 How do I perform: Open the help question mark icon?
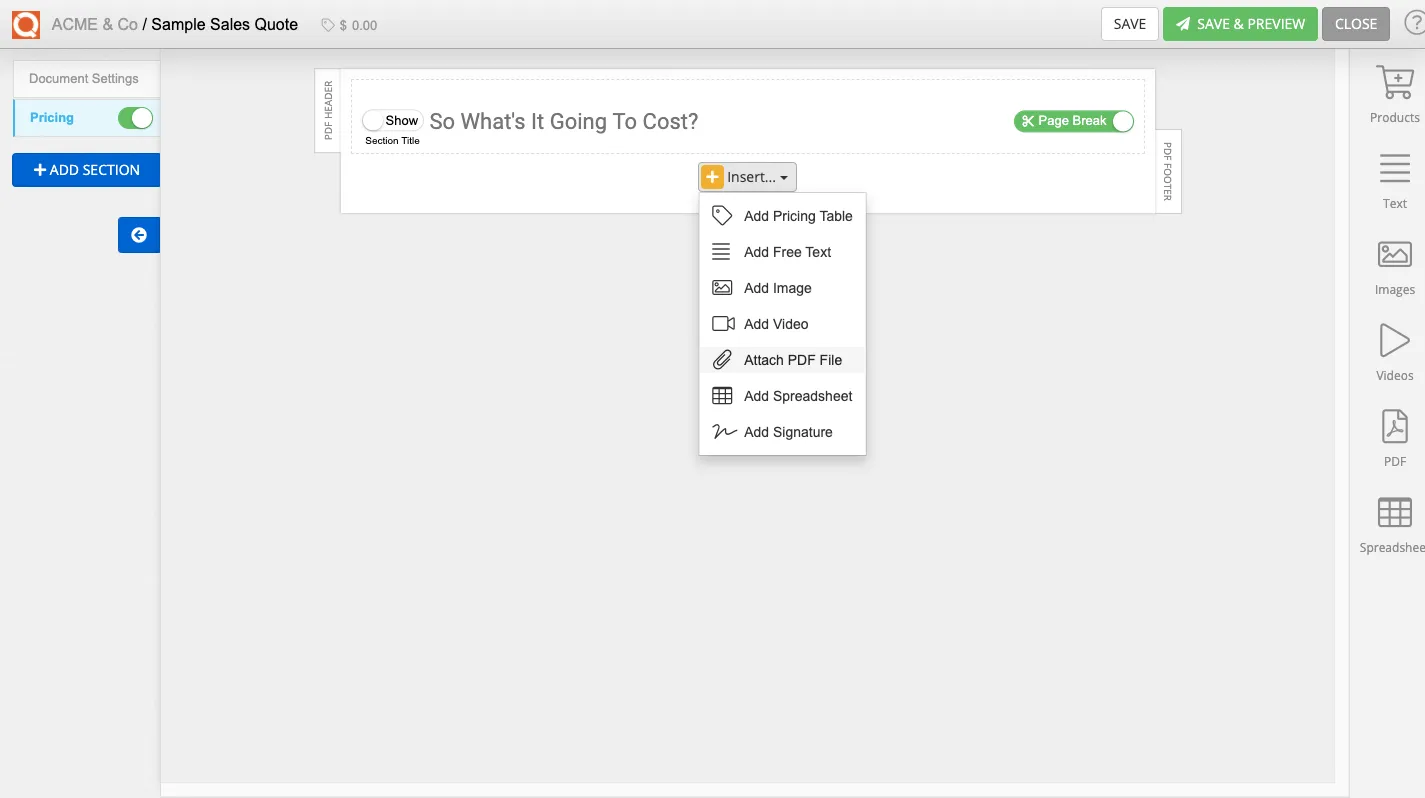(x=1413, y=24)
